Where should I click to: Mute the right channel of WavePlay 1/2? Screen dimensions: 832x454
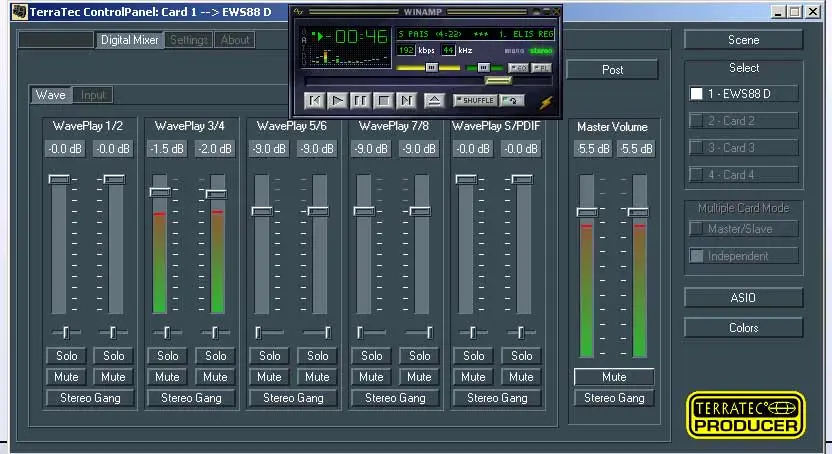click(x=113, y=377)
